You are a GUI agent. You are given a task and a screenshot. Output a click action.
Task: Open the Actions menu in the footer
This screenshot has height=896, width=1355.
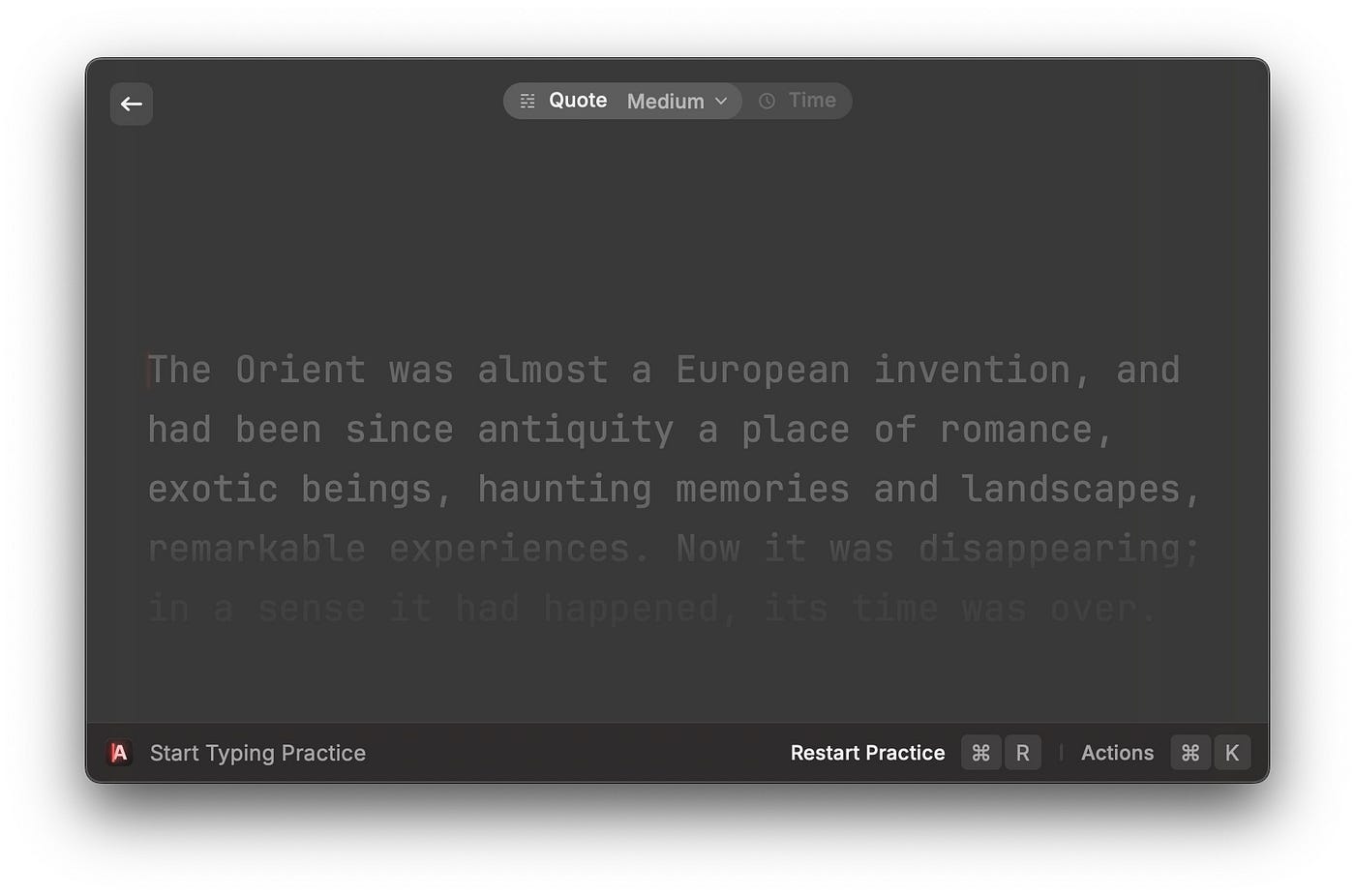[x=1117, y=753]
